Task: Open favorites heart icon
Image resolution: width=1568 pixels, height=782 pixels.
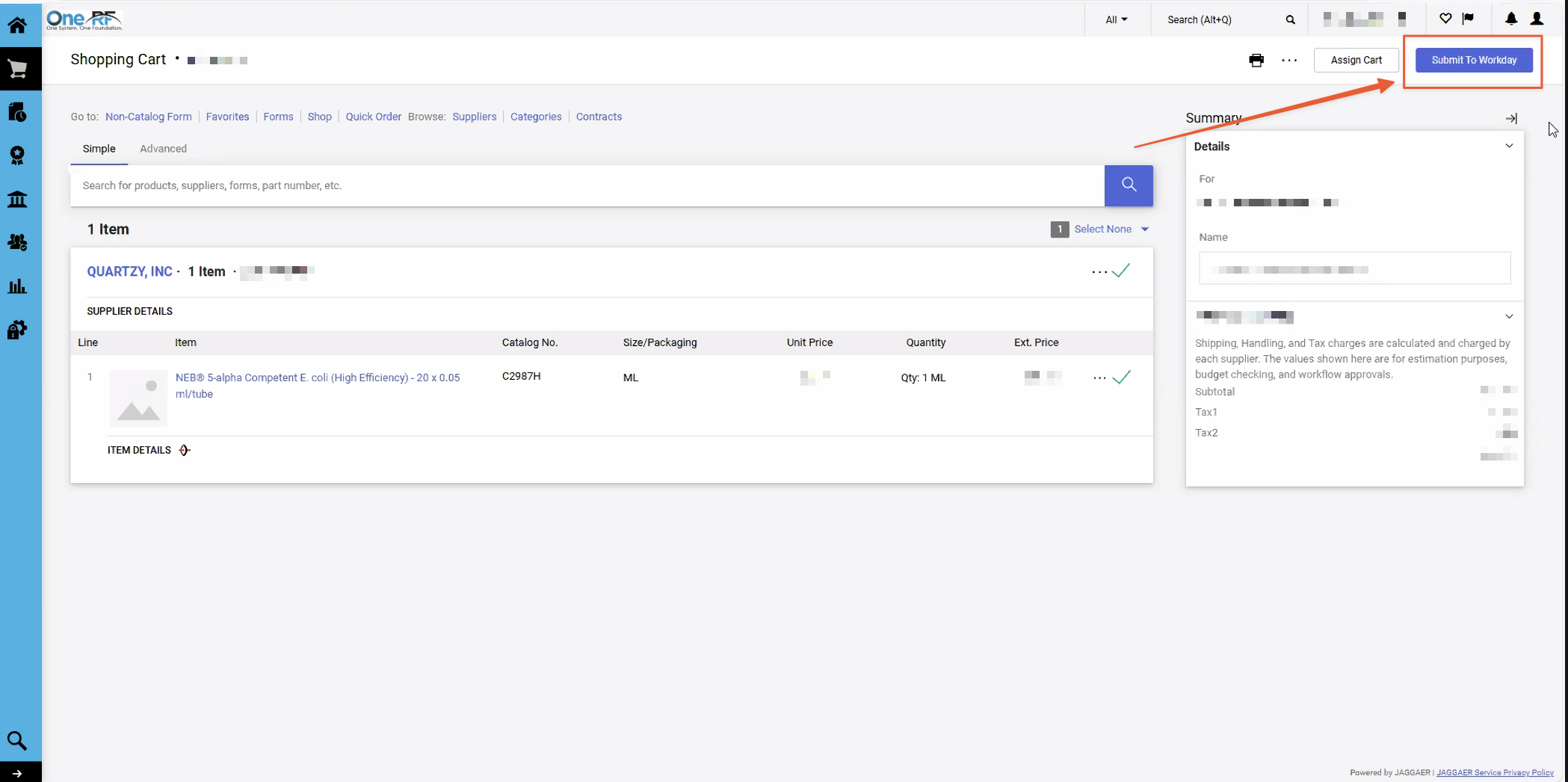Action: pos(1445,19)
